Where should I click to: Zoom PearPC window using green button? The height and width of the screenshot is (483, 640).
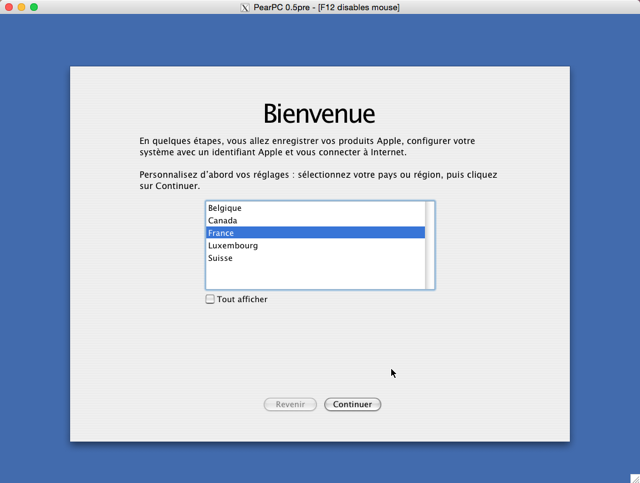click(34, 7)
